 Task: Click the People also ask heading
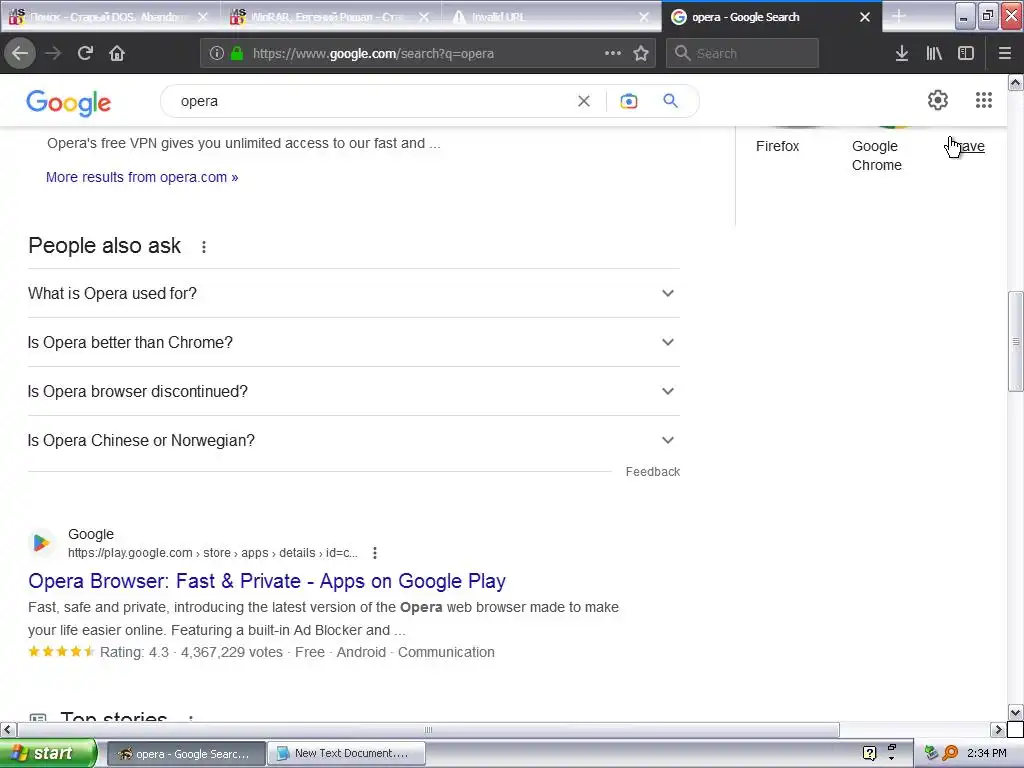104,246
